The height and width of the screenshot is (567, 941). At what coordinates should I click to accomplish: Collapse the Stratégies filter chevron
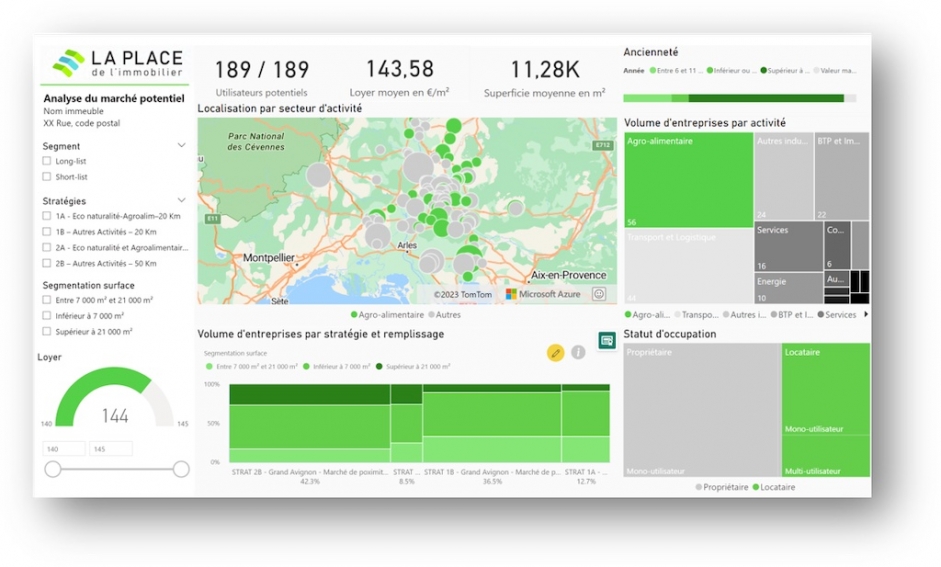click(181, 200)
